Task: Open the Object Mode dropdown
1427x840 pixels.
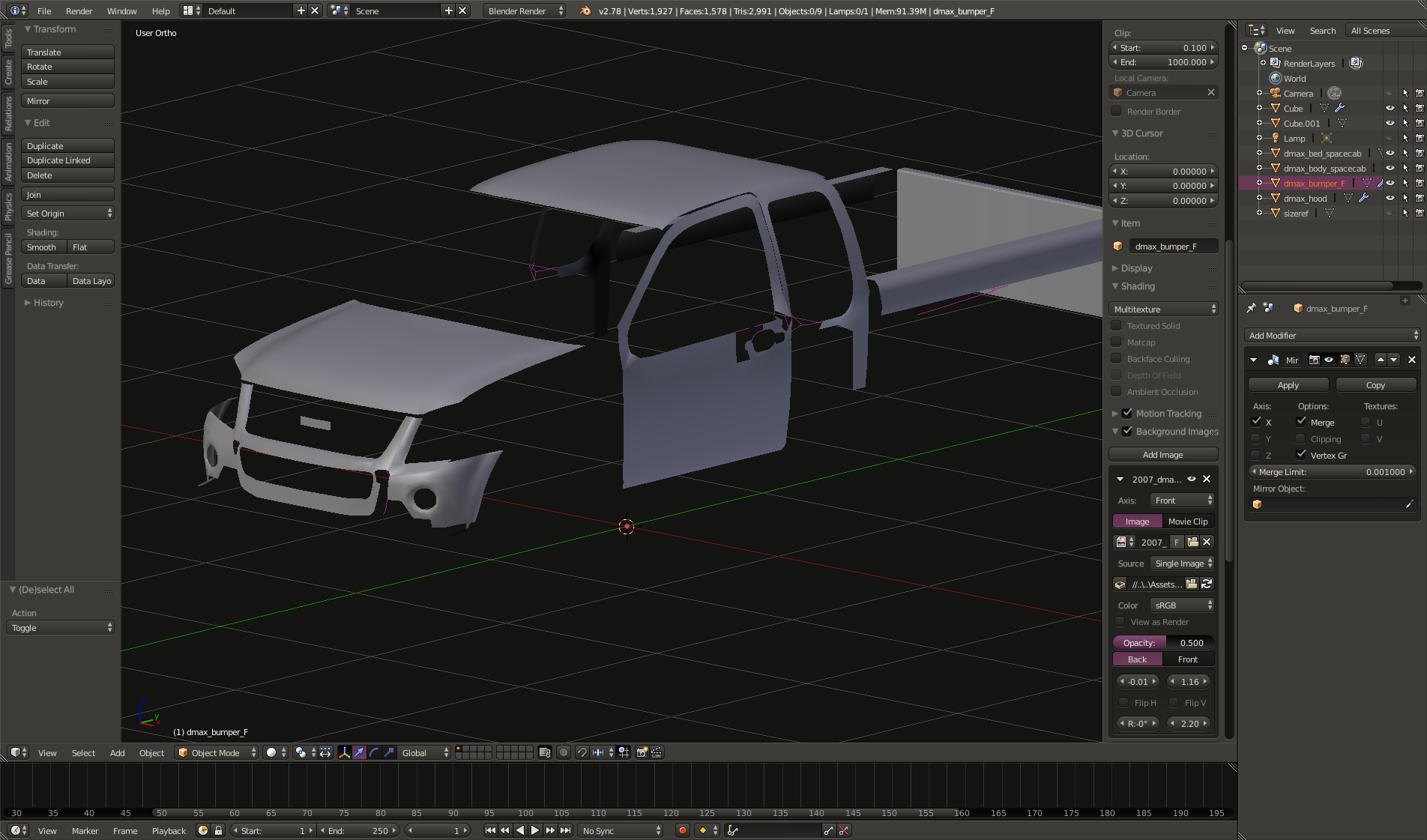Action: point(217,752)
